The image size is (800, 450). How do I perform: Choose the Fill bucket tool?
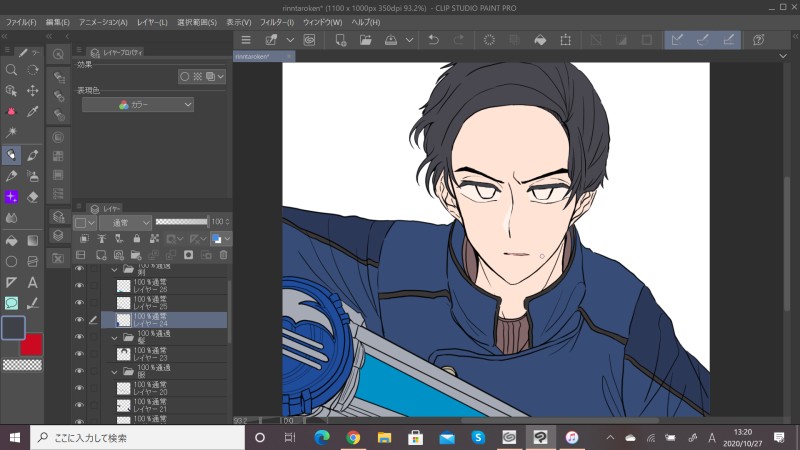point(11,240)
